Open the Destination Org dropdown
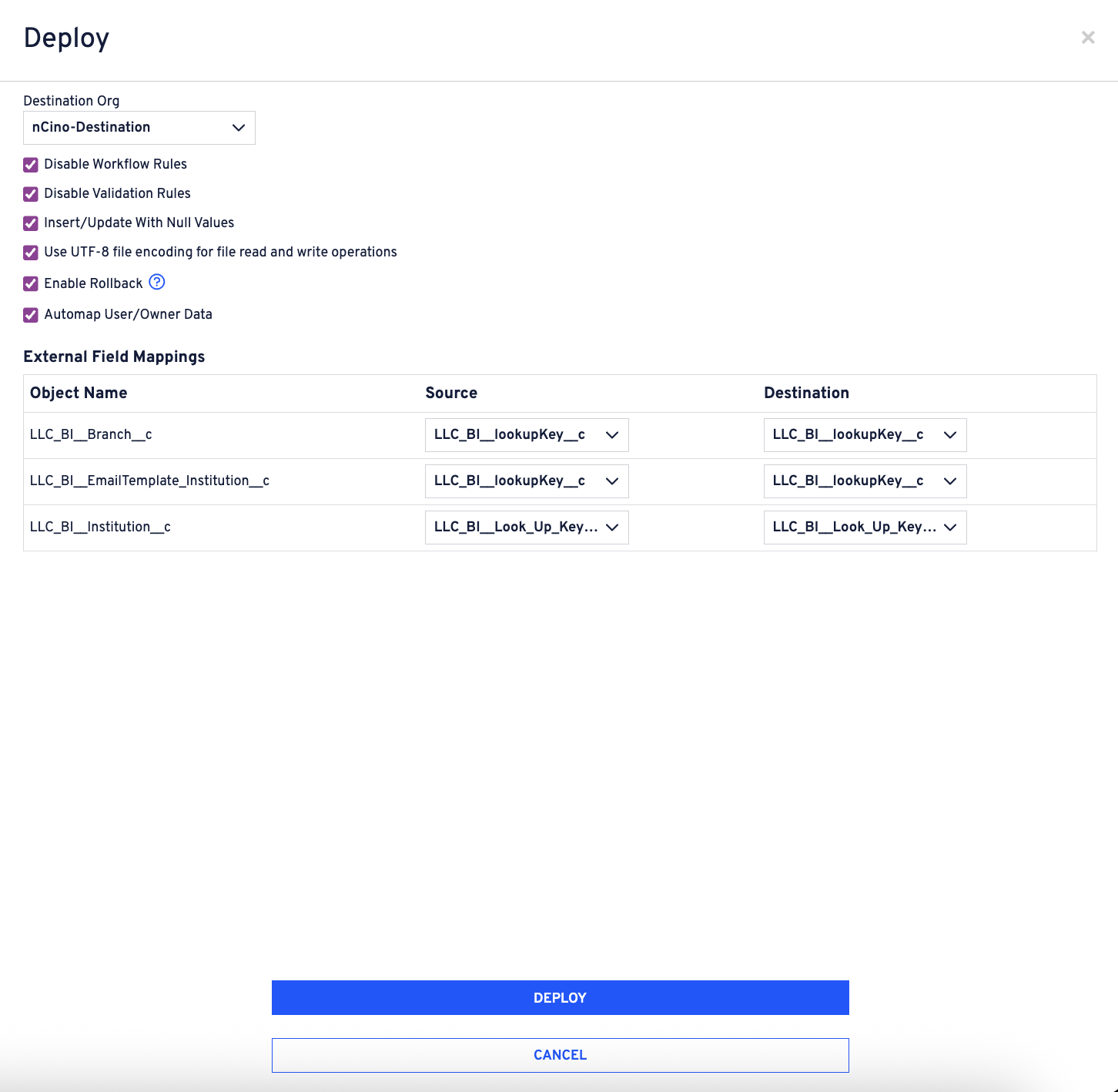 pos(139,128)
